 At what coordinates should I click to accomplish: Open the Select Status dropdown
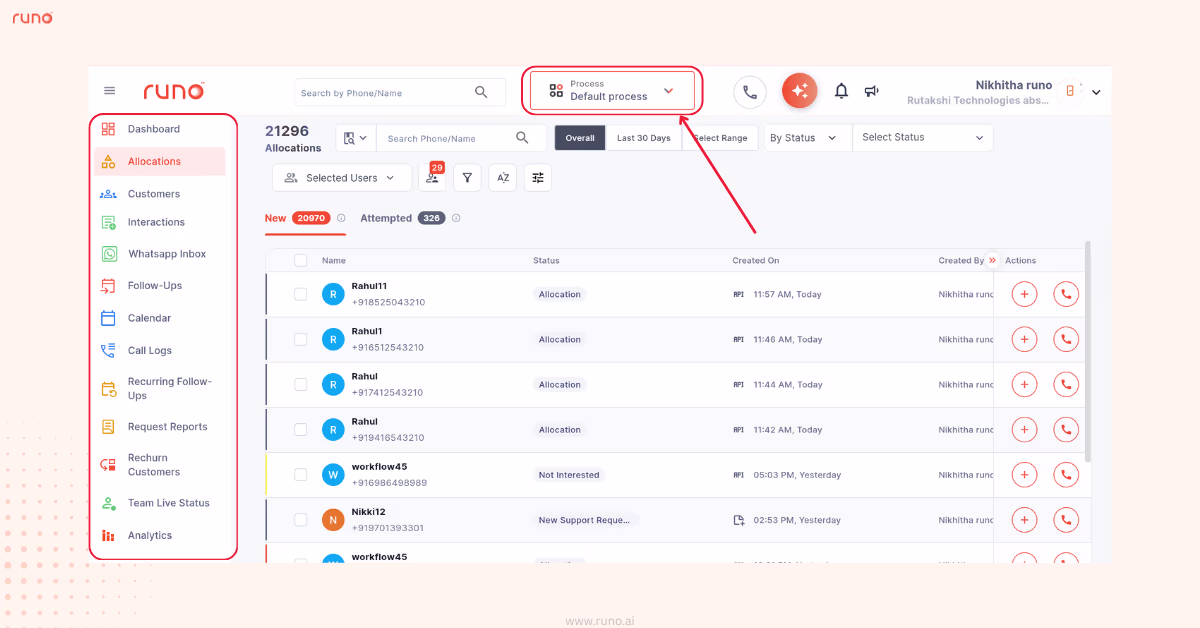pyautogui.click(x=921, y=137)
